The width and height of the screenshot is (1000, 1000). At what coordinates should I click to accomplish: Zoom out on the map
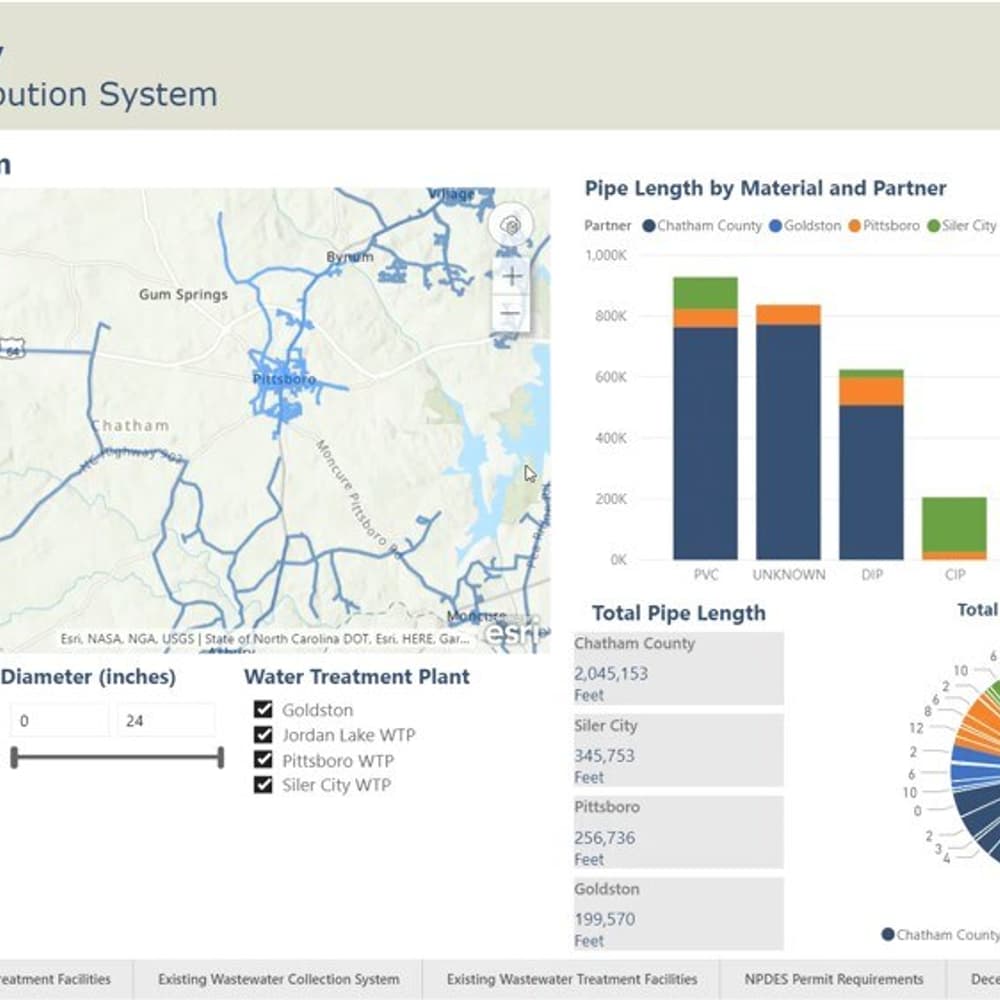[x=511, y=312]
